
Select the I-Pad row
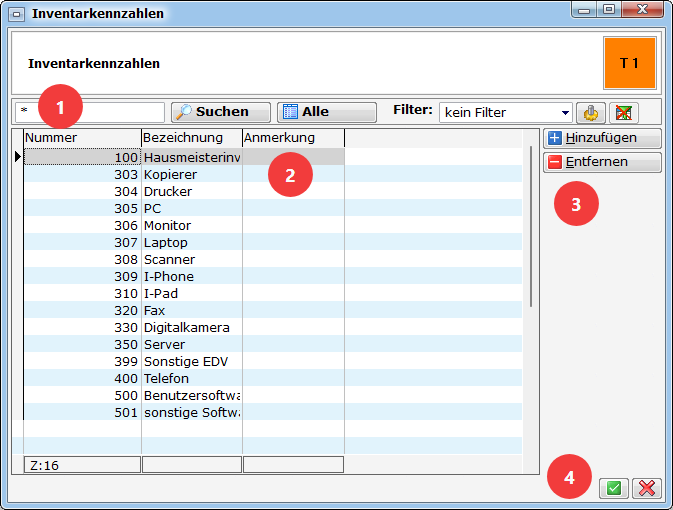click(273, 293)
